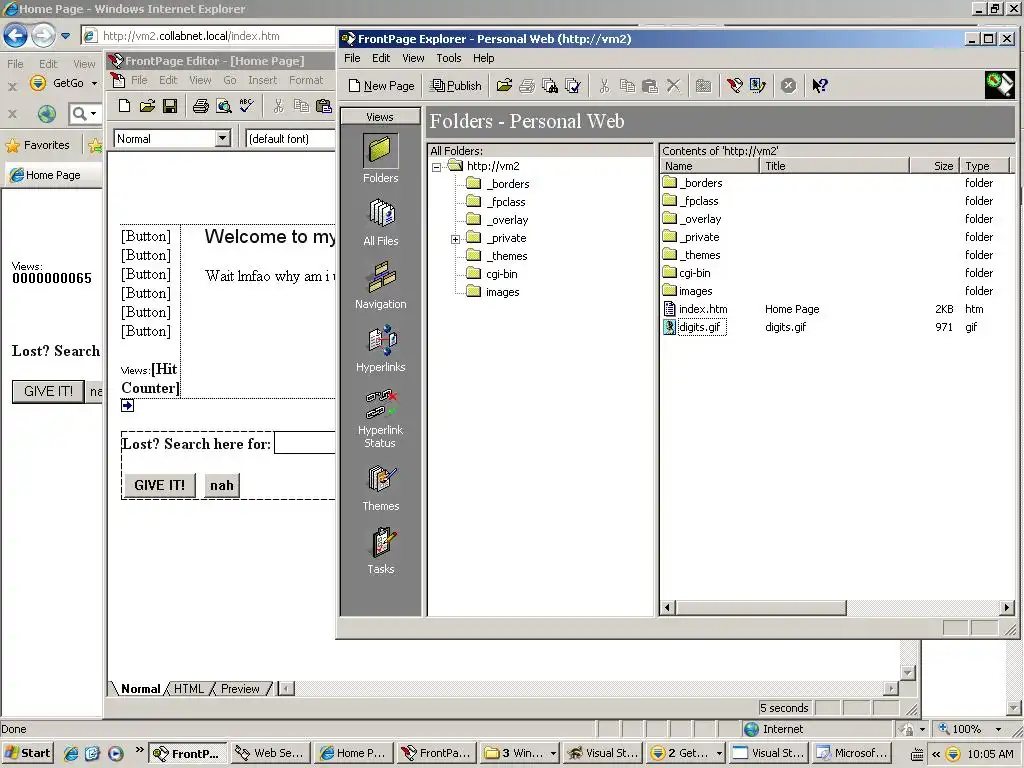Screen dimensions: 1024x768
Task: Open the Hyperlink Status view
Action: (x=380, y=419)
